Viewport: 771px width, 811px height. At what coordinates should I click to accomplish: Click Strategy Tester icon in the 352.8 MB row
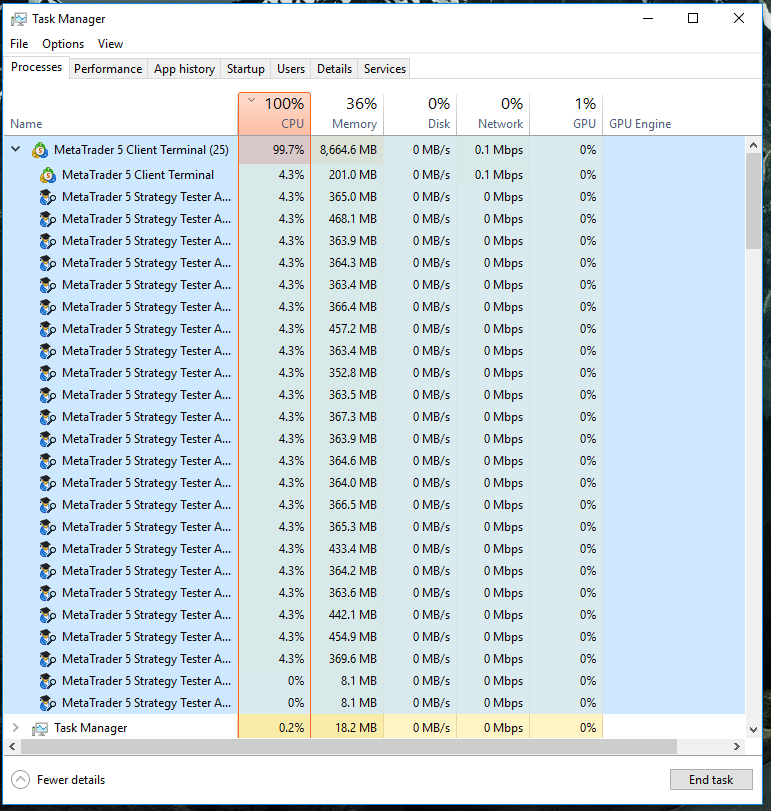pos(48,373)
